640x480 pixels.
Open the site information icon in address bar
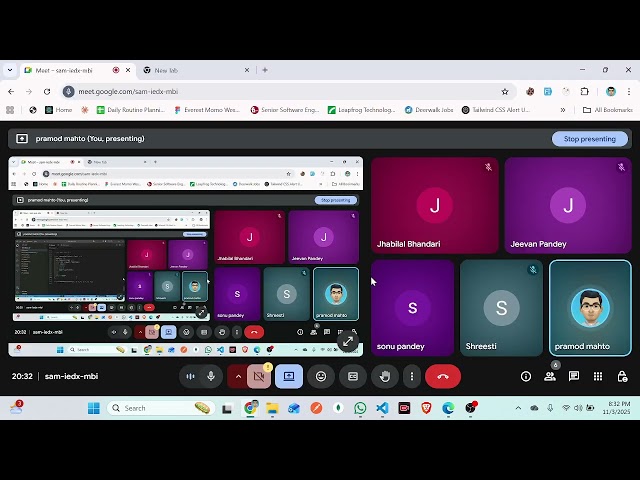[x=69, y=91]
